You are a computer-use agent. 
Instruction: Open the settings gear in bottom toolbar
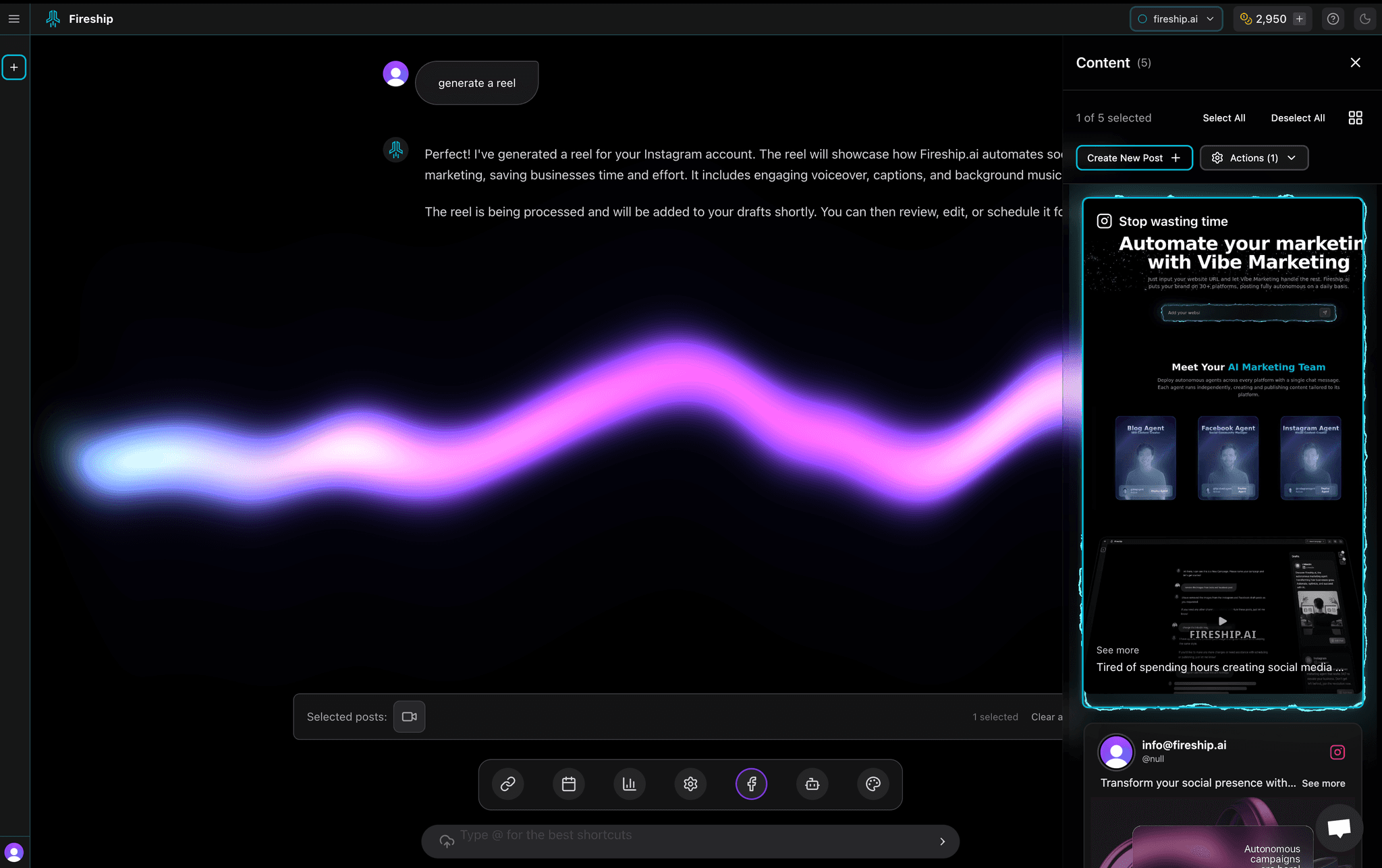click(x=690, y=784)
